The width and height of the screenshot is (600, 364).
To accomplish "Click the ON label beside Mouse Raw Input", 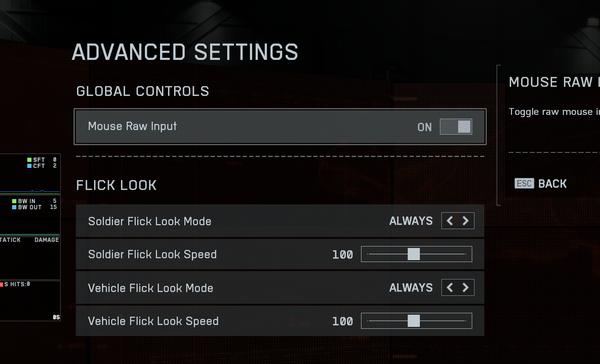I will point(424,127).
